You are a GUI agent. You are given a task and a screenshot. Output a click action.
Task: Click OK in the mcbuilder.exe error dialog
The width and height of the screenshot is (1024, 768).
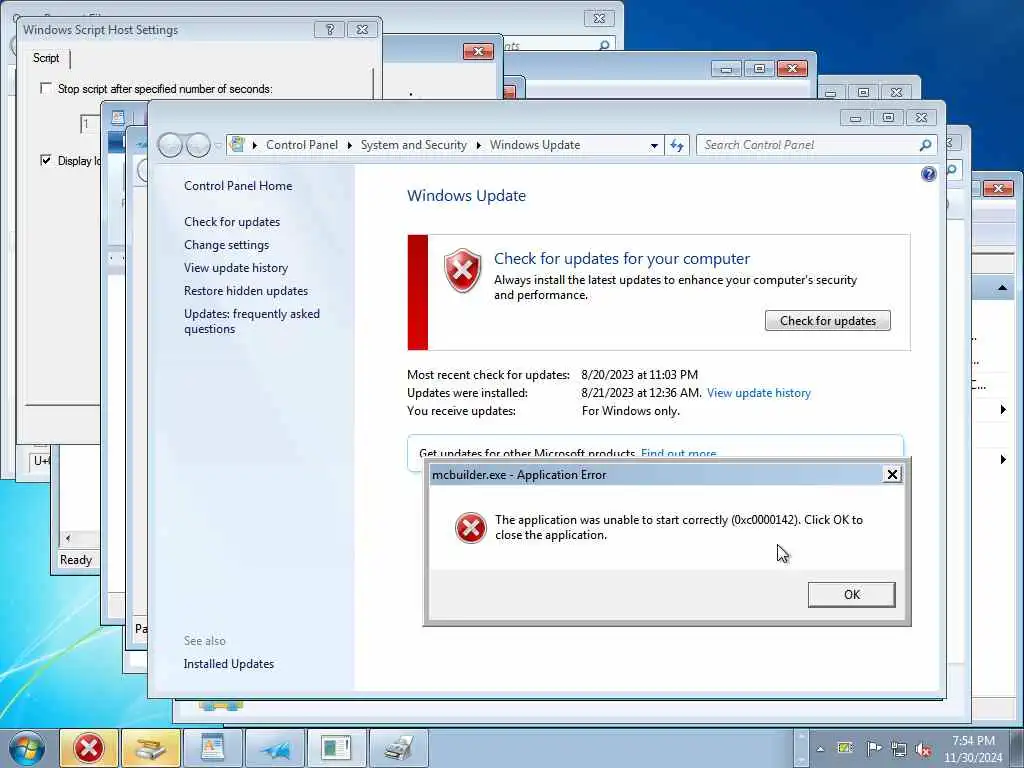click(851, 594)
